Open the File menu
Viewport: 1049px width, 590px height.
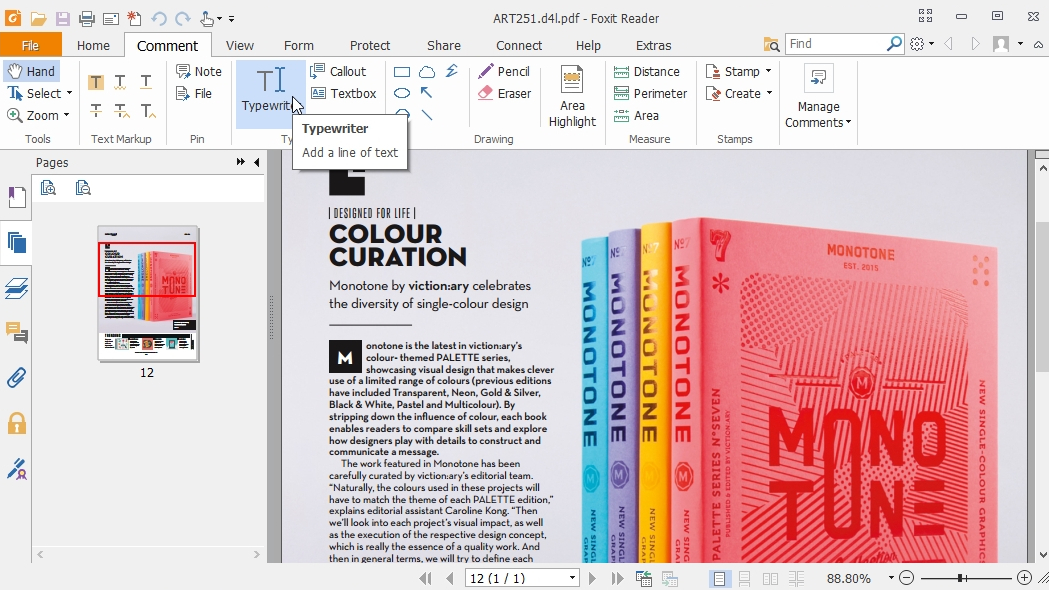click(x=32, y=45)
